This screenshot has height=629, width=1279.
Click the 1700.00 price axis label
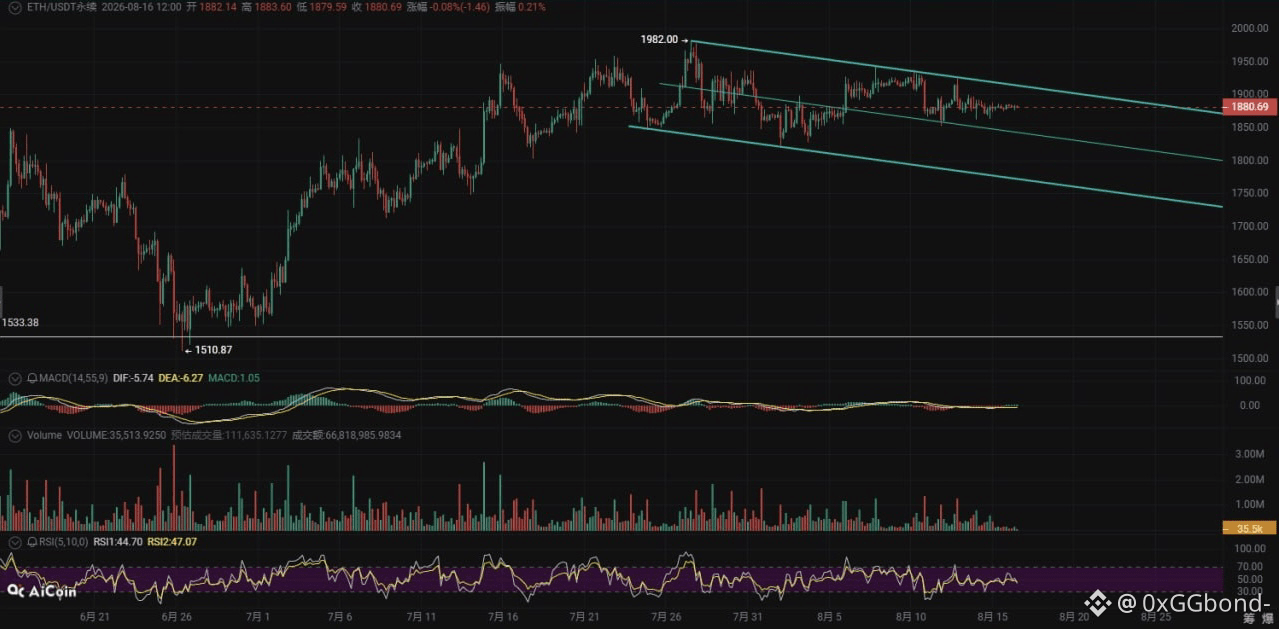tap(1249, 226)
